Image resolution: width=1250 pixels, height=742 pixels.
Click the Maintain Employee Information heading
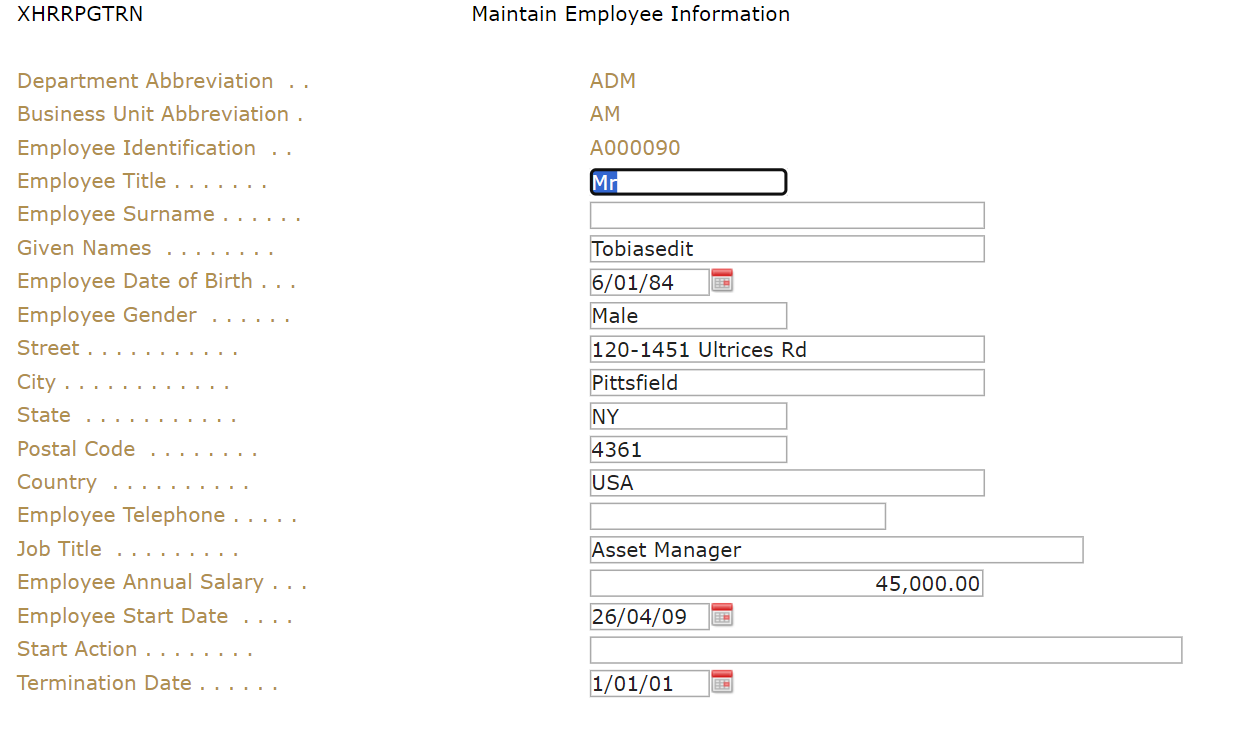click(630, 14)
